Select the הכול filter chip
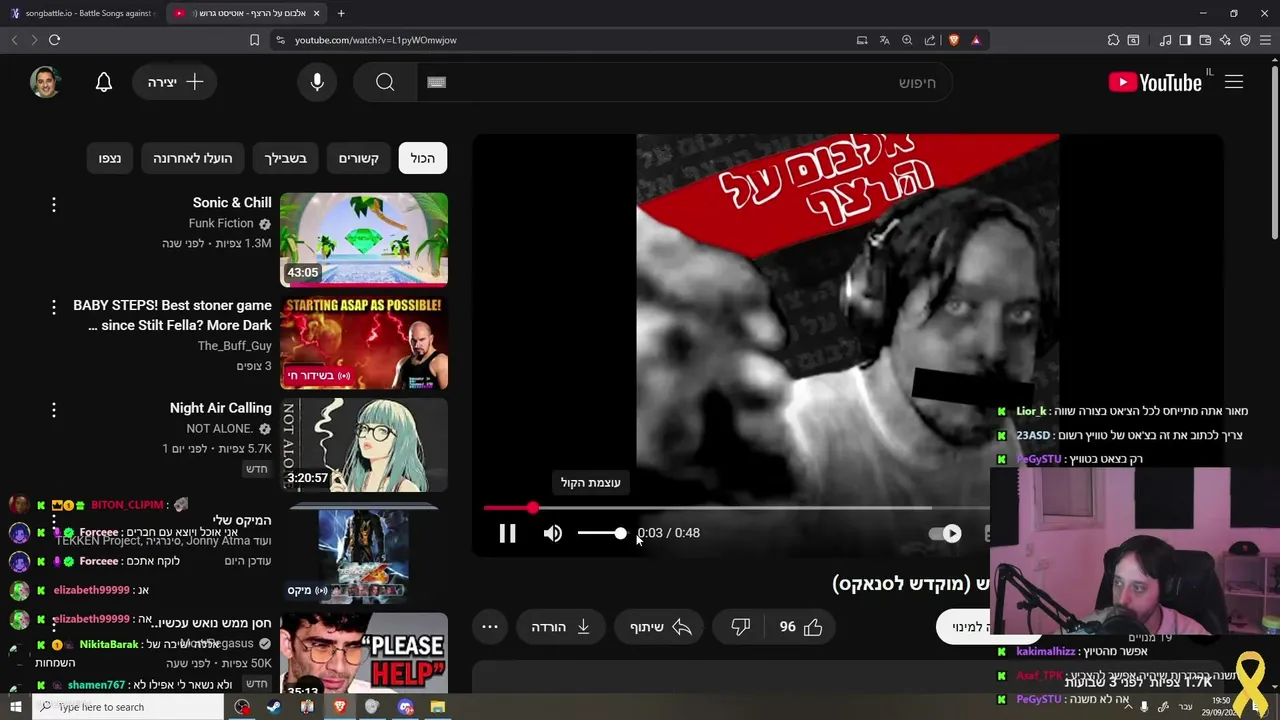1280x720 pixels. coord(423,158)
